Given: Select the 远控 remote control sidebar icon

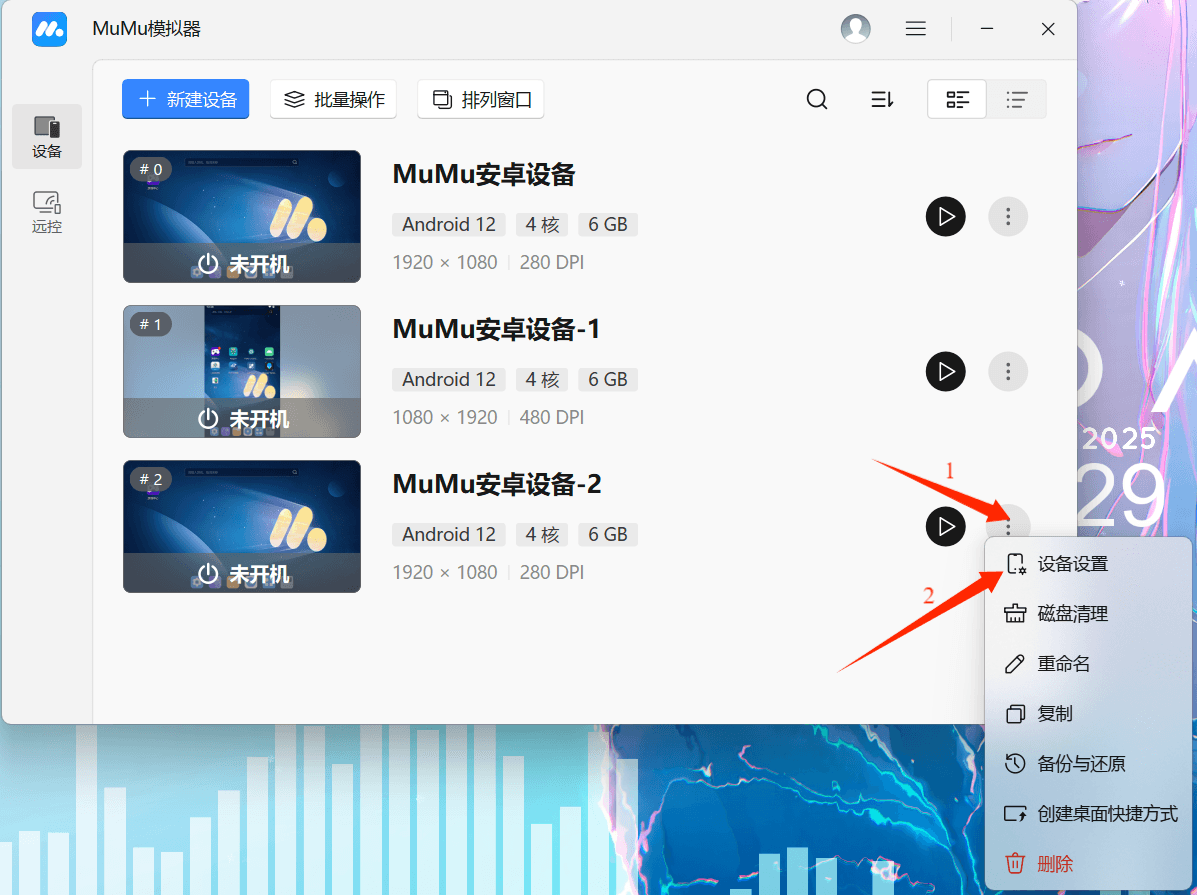Looking at the screenshot, I should click(47, 212).
